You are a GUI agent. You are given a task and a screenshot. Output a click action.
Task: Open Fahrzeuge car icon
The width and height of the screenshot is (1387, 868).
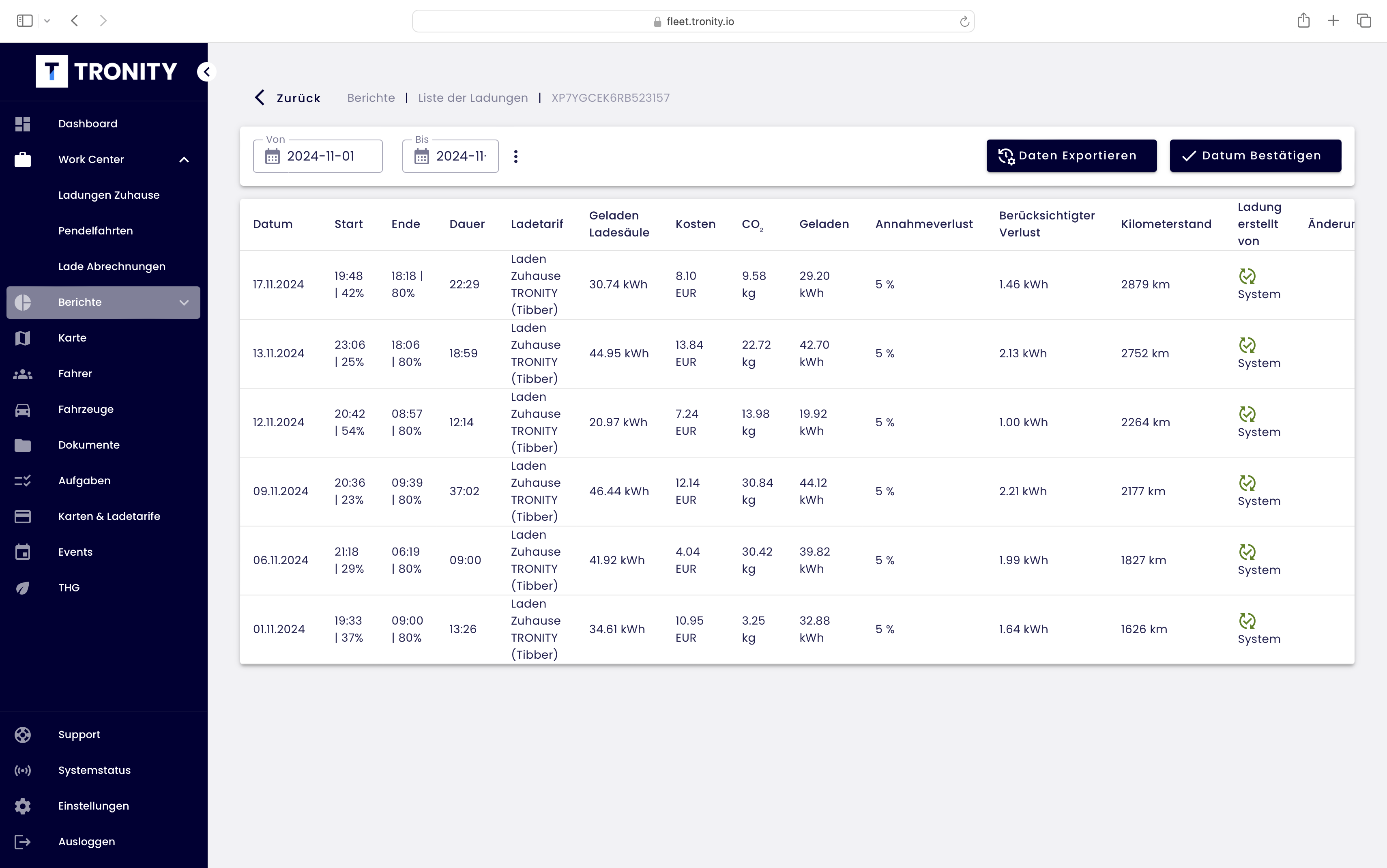[22, 409]
